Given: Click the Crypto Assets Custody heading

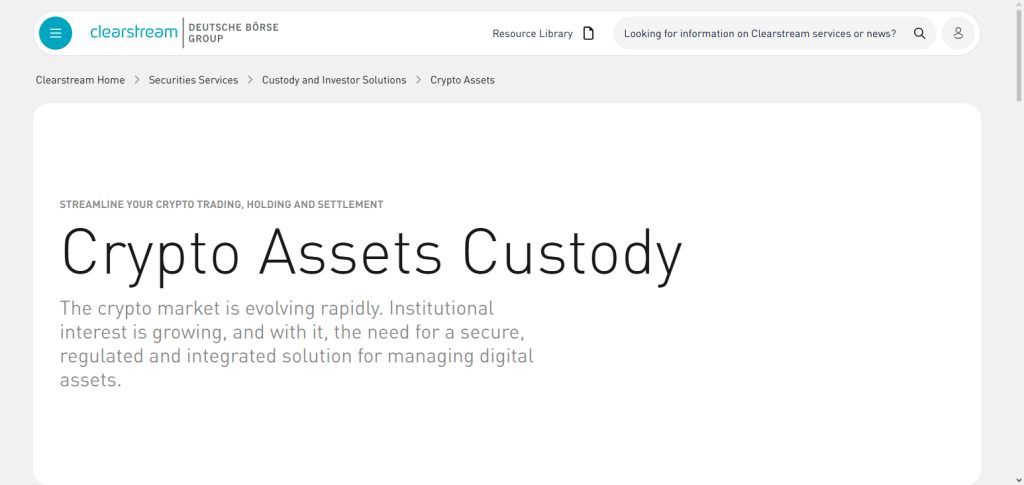Looking at the screenshot, I should [x=372, y=255].
